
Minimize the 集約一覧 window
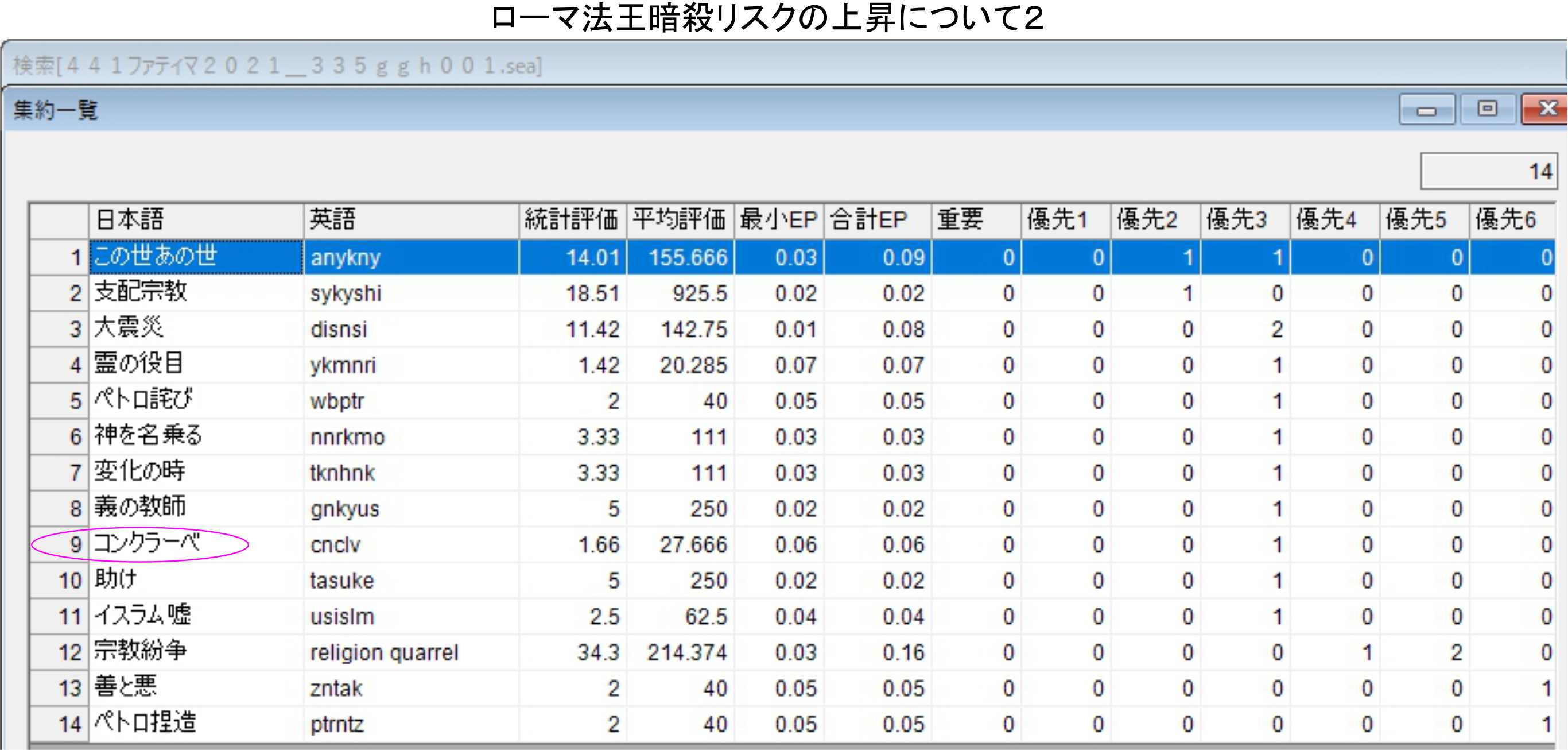(1426, 110)
